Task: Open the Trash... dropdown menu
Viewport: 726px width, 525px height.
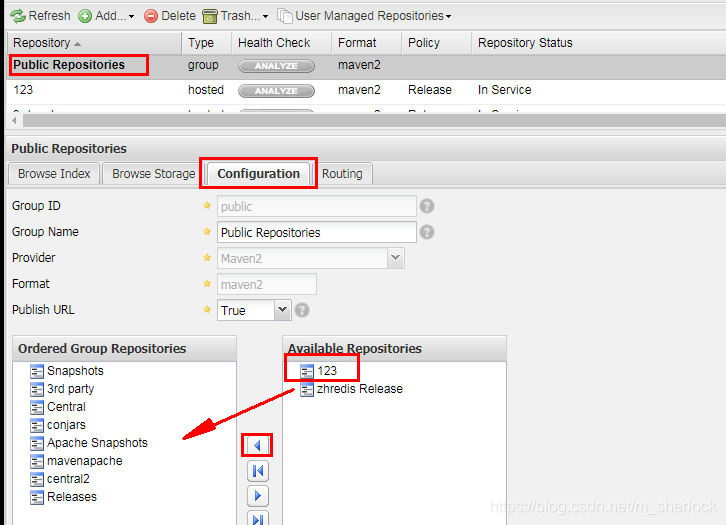Action: pyautogui.click(x=235, y=16)
